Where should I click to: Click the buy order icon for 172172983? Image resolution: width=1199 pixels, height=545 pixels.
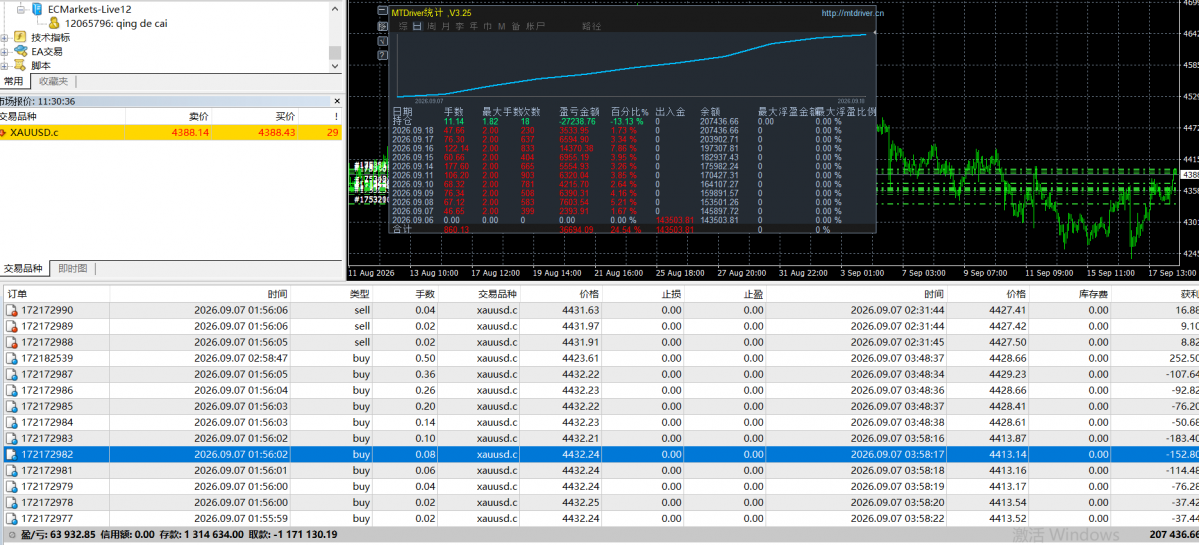11,438
